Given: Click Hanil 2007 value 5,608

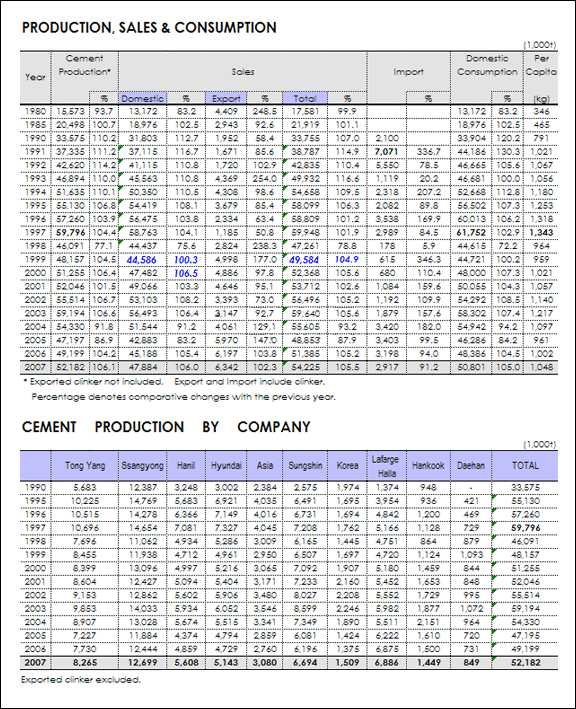Looking at the screenshot, I should (186, 662).
